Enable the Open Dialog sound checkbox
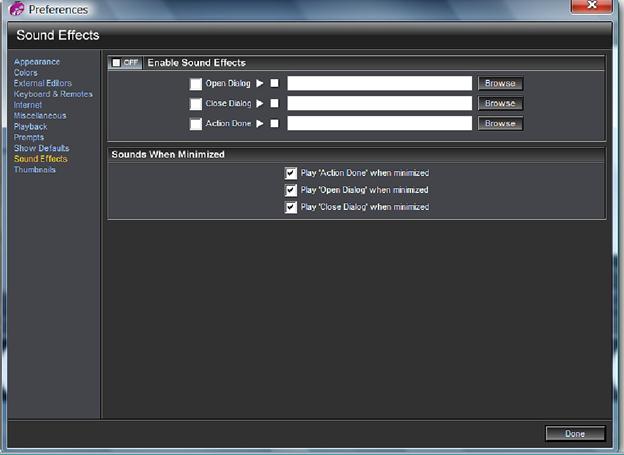This screenshot has width=624, height=455. [x=196, y=84]
